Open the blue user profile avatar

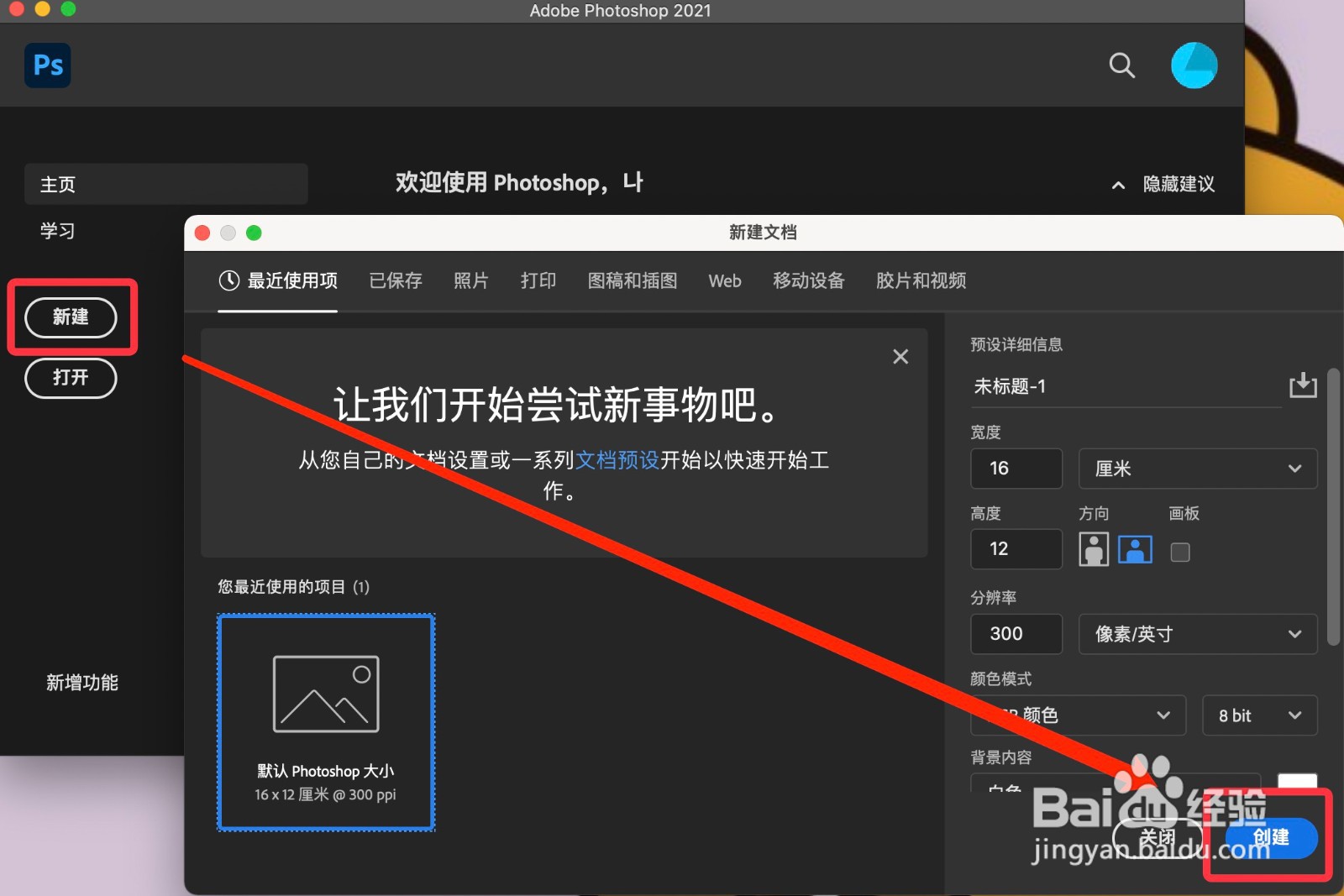pos(1194,65)
